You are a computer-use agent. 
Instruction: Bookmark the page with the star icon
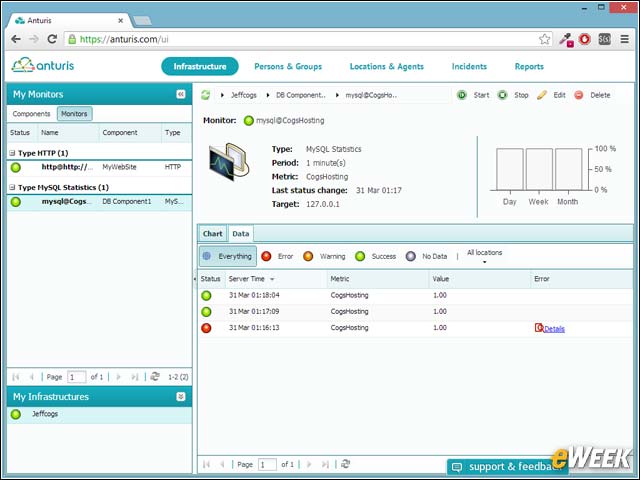tap(544, 39)
